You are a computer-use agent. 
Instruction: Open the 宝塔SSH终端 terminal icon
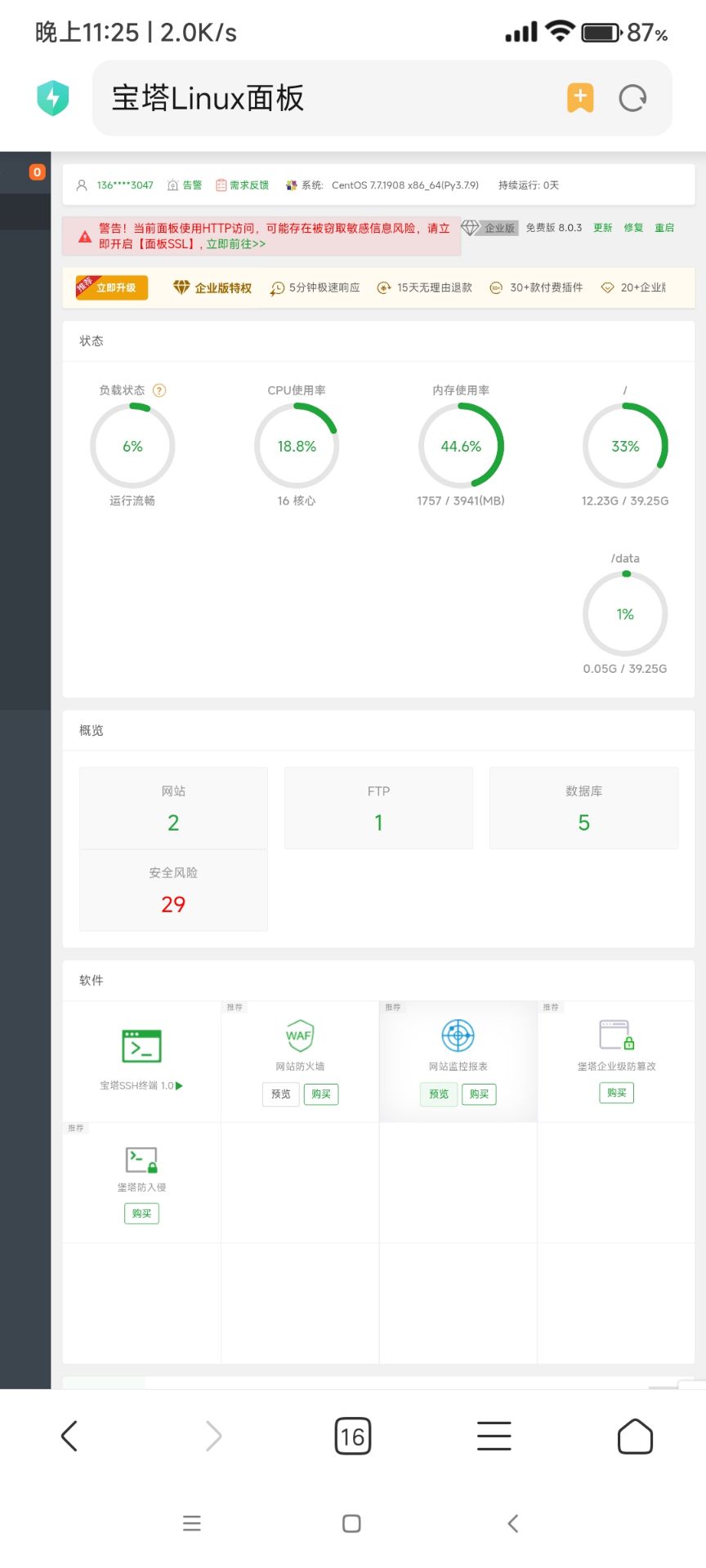[x=141, y=1046]
